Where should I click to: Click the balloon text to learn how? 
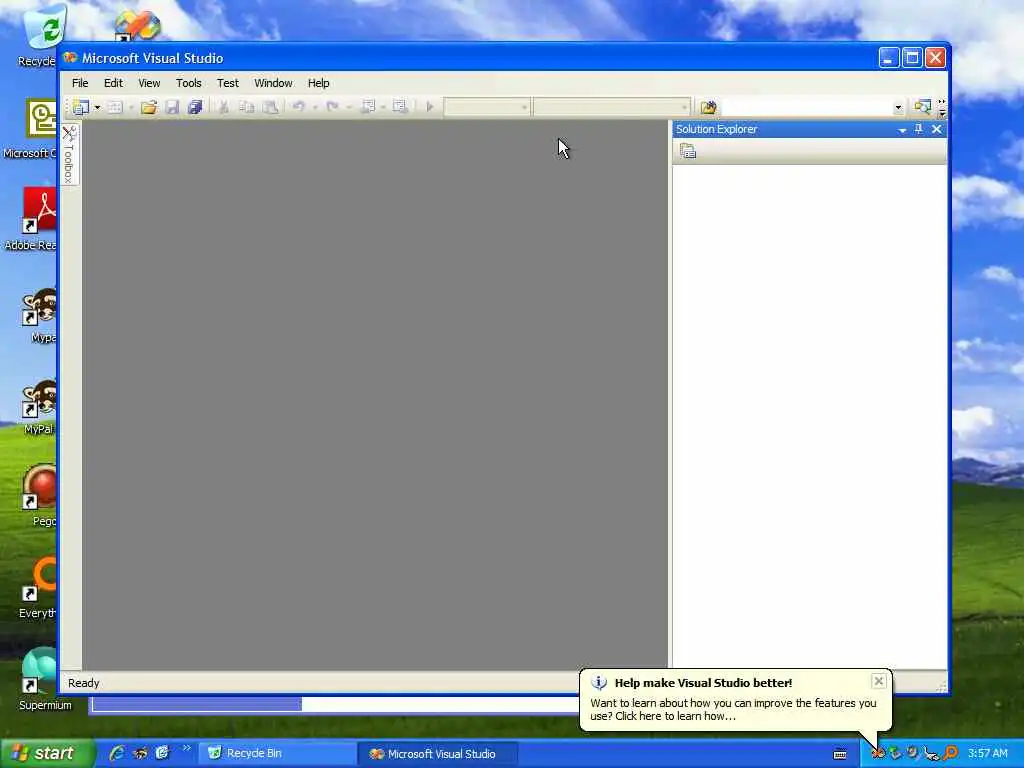pos(733,709)
